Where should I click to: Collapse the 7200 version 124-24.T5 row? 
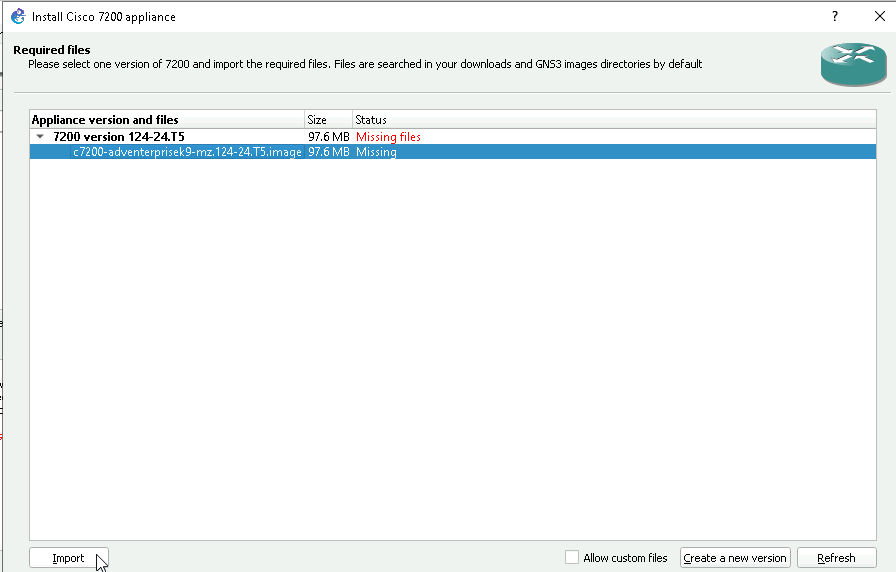[x=40, y=137]
